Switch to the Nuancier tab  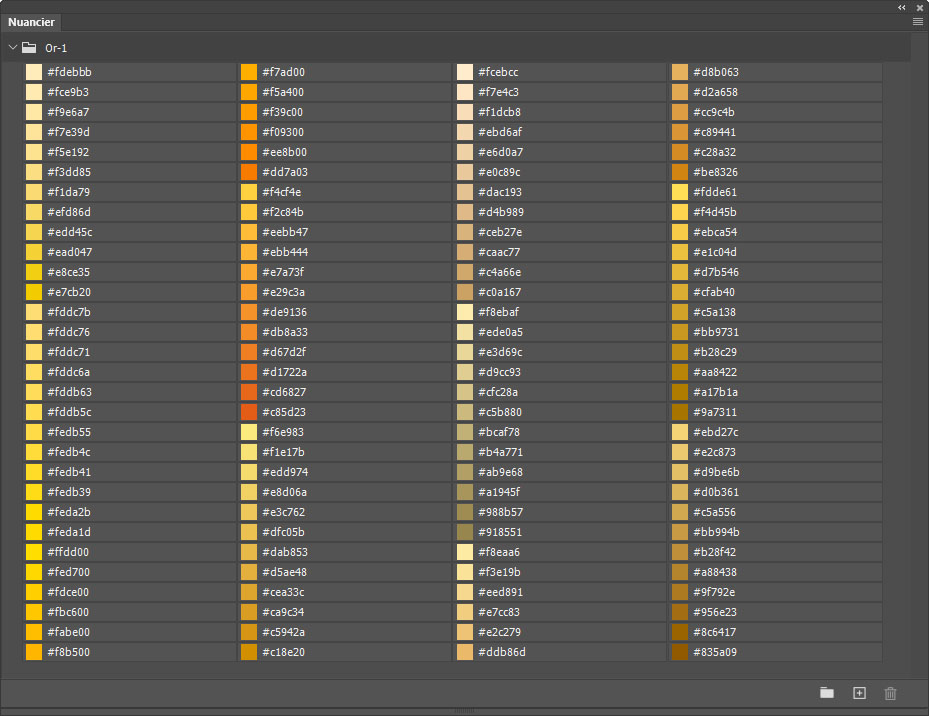click(x=31, y=22)
